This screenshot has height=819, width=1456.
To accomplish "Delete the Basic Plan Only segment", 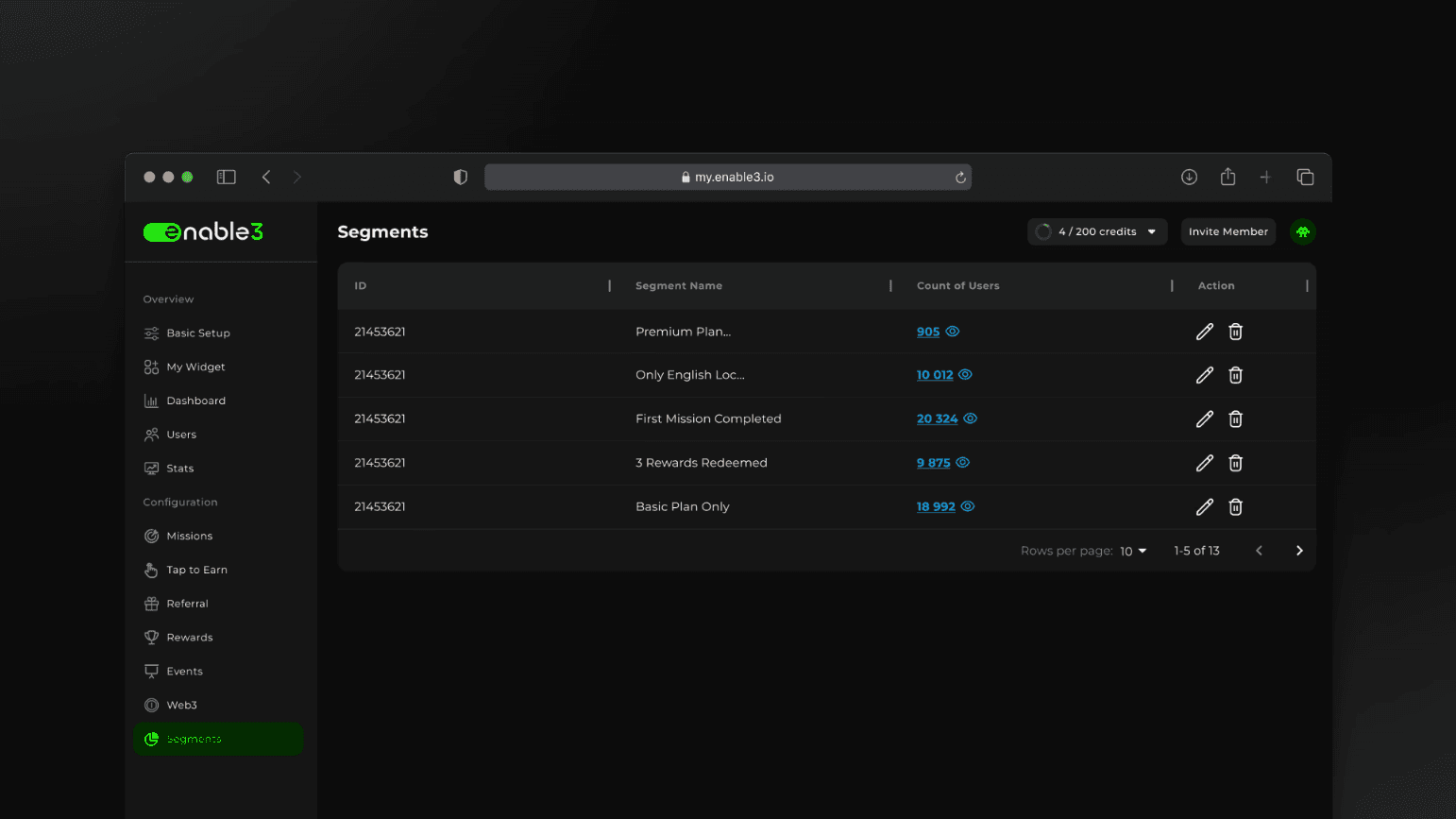I will 1235,507.
